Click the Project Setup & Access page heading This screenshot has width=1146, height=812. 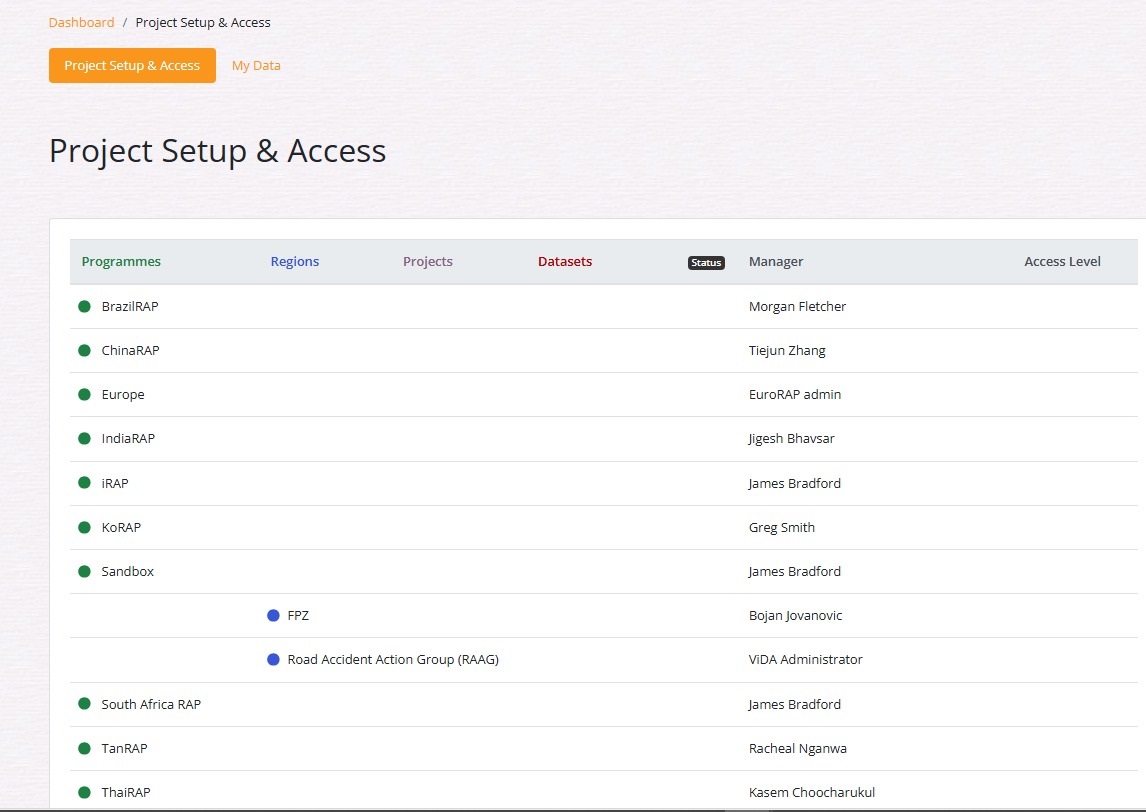217,151
